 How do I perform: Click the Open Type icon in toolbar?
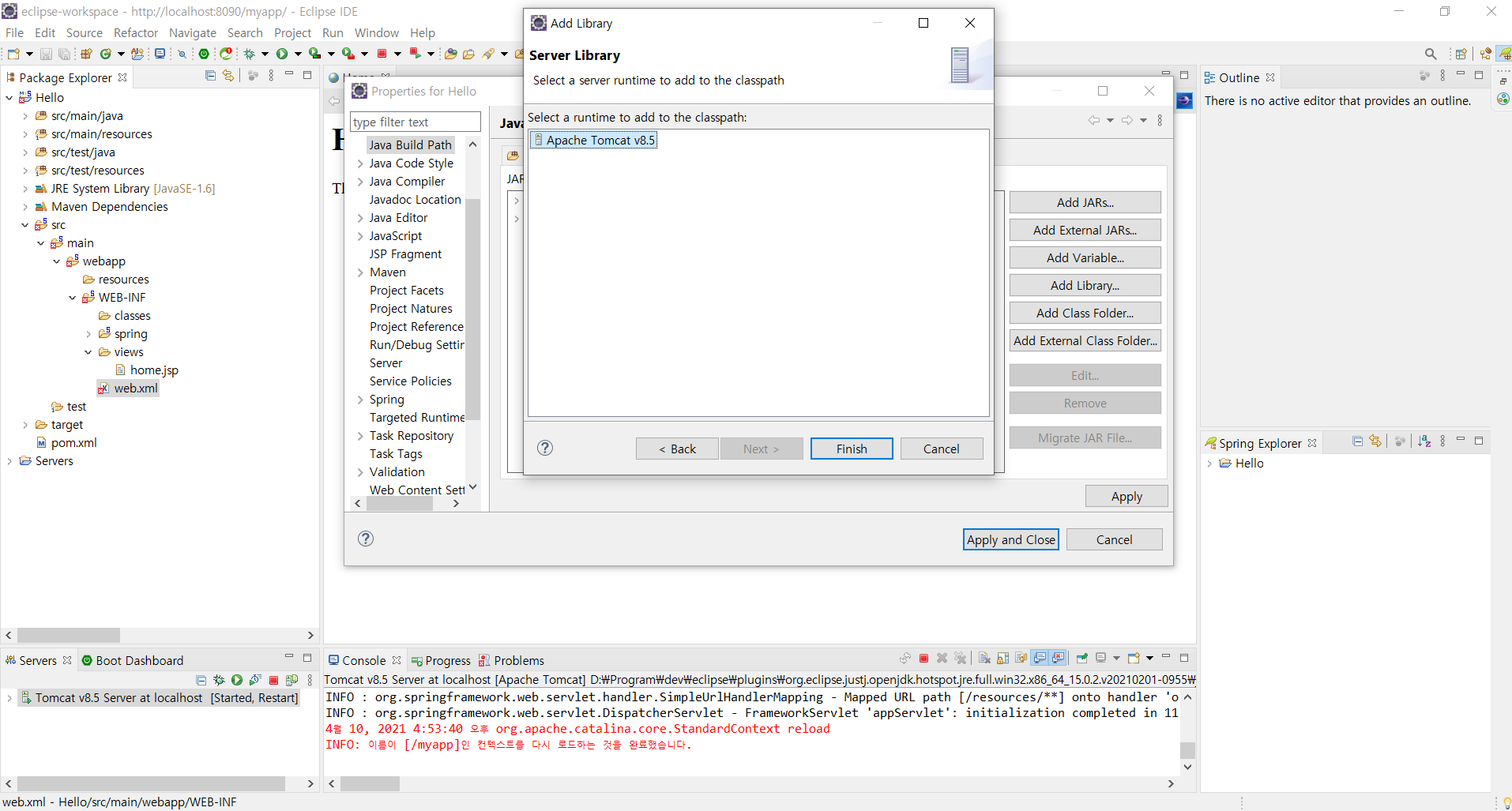pos(451,54)
